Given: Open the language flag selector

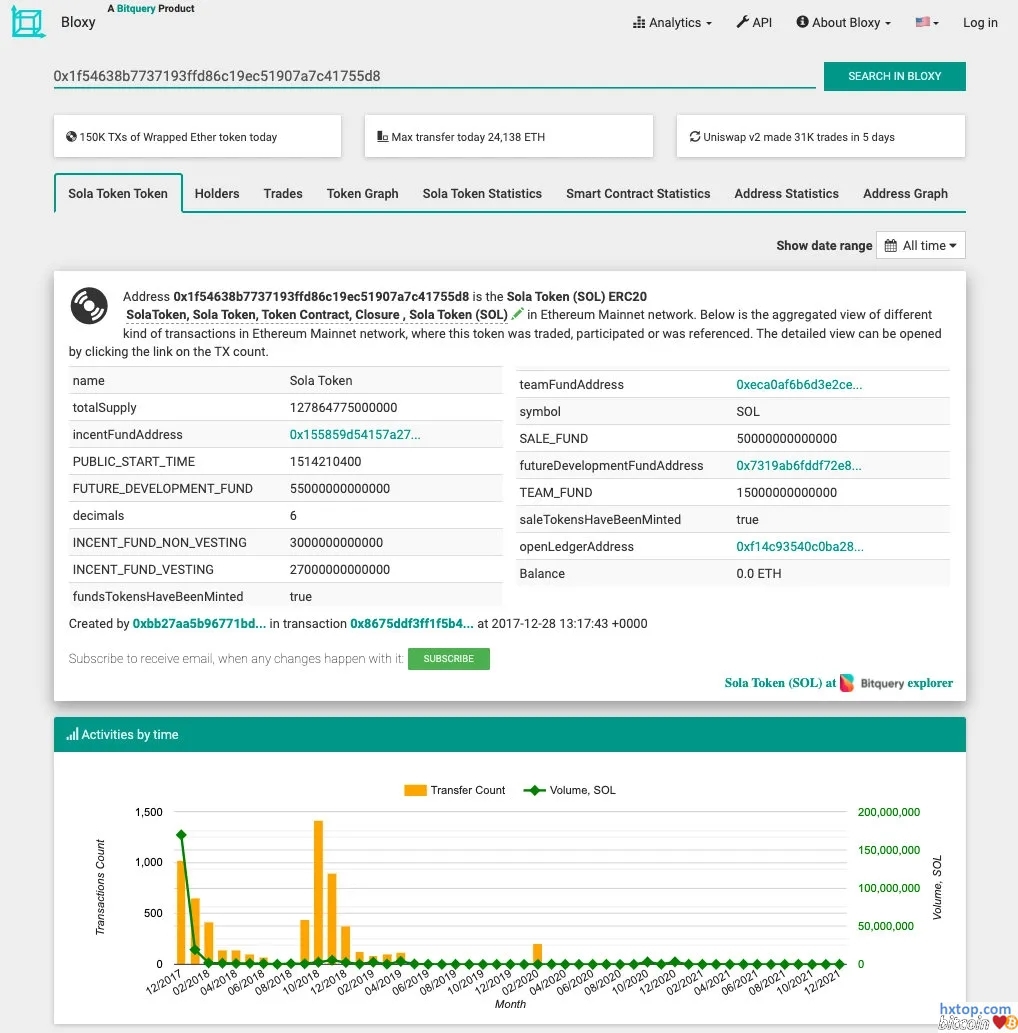Looking at the screenshot, I should coord(927,22).
